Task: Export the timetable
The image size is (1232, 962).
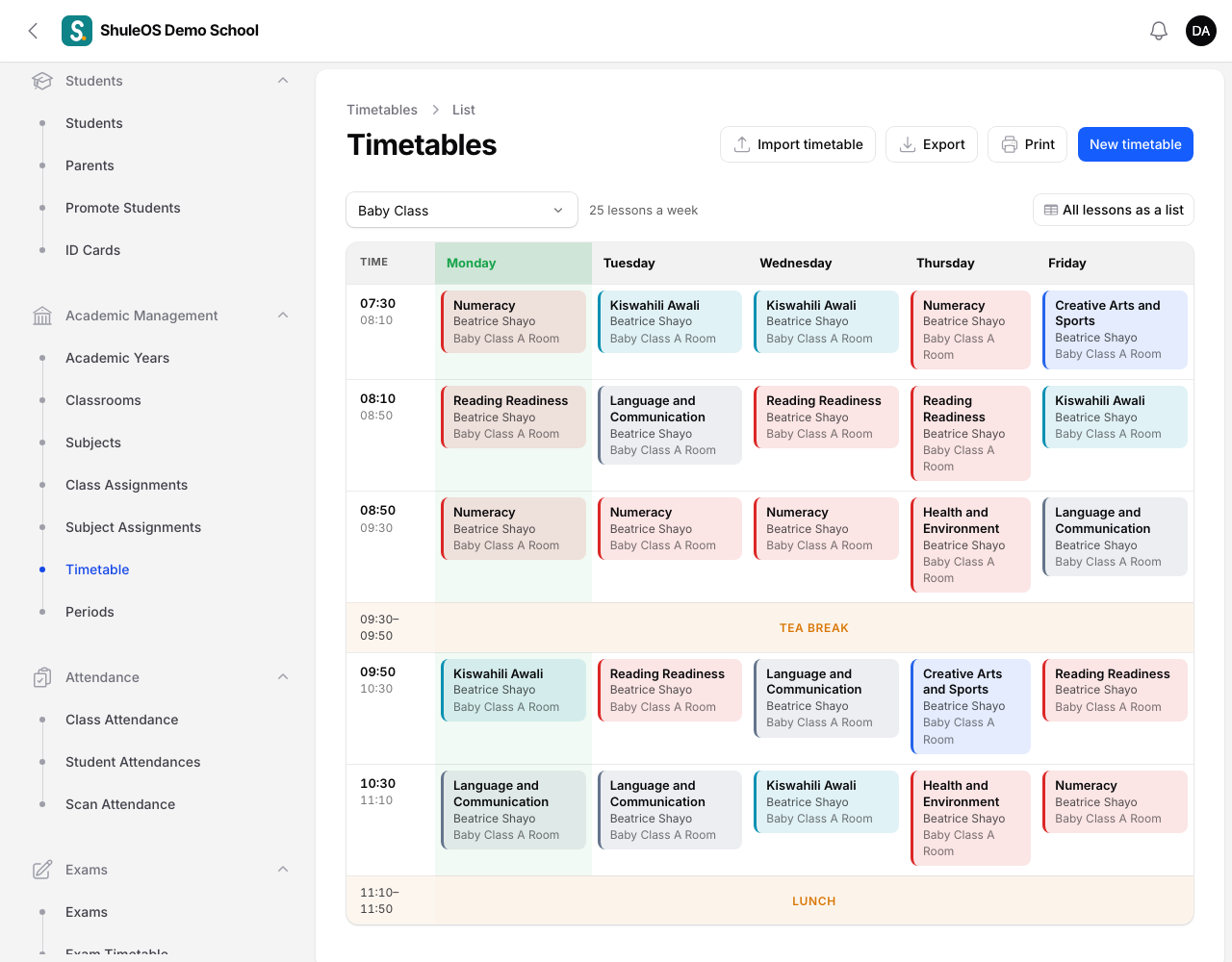Action: coord(932,144)
